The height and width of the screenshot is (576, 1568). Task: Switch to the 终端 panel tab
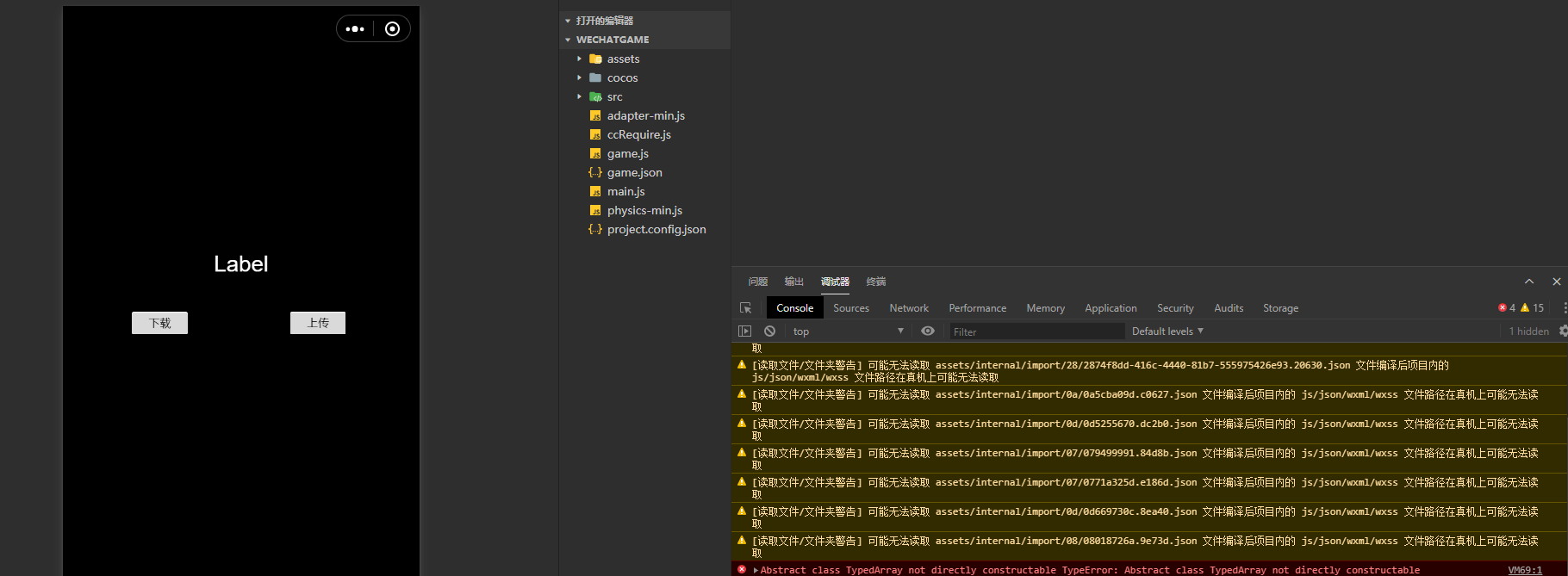876,282
